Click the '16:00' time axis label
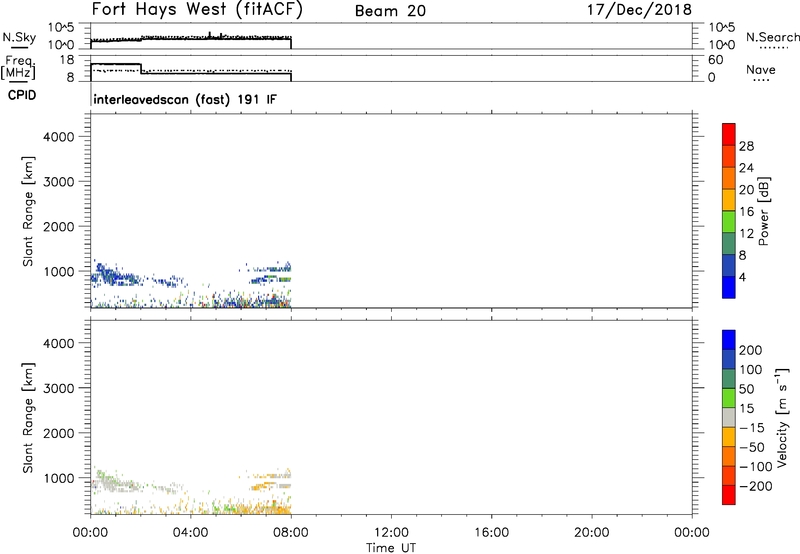 click(491, 533)
